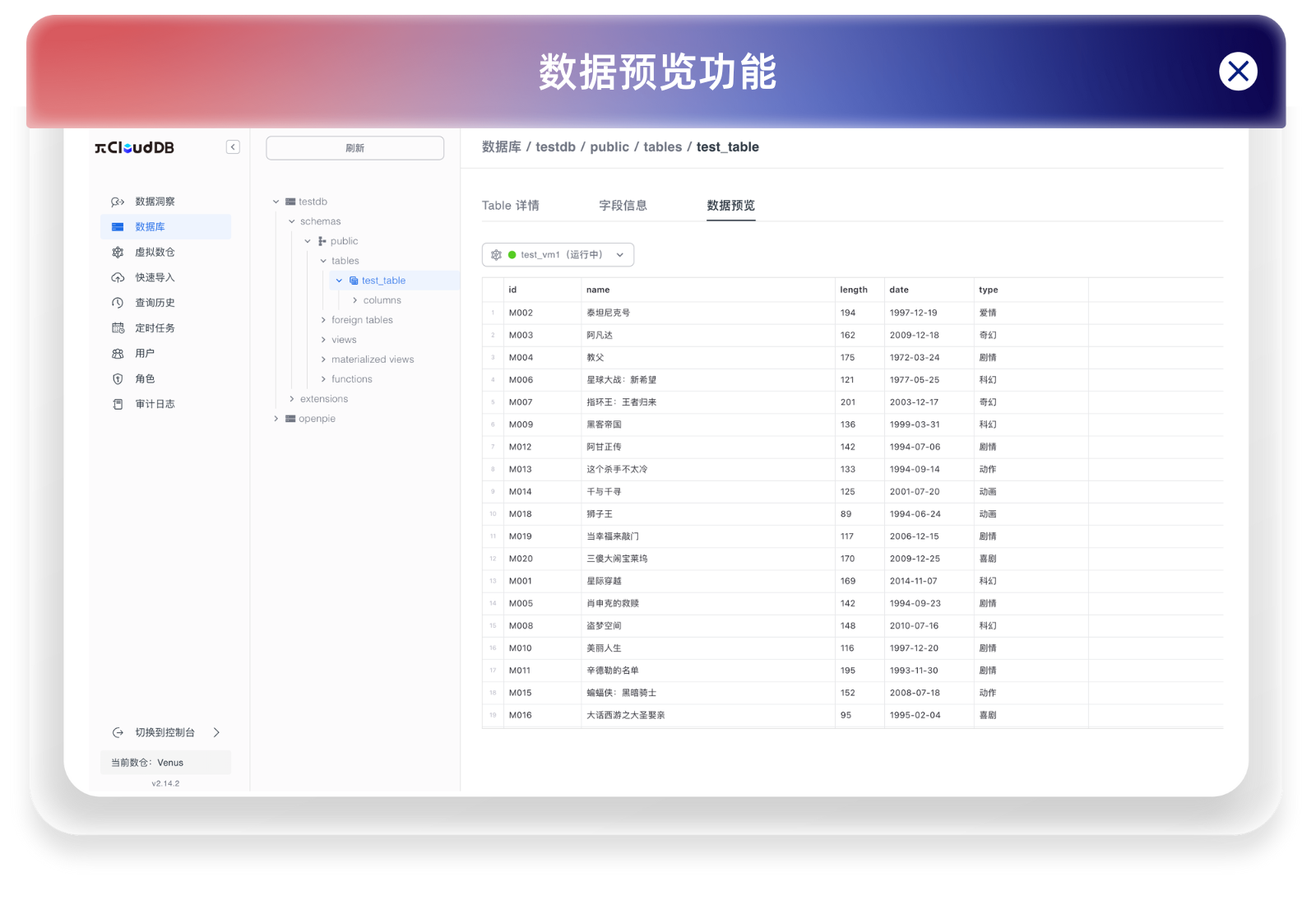Click the testdb breadcrumb segment
Image resolution: width=1316 pixels, height=905 pixels.
click(555, 147)
